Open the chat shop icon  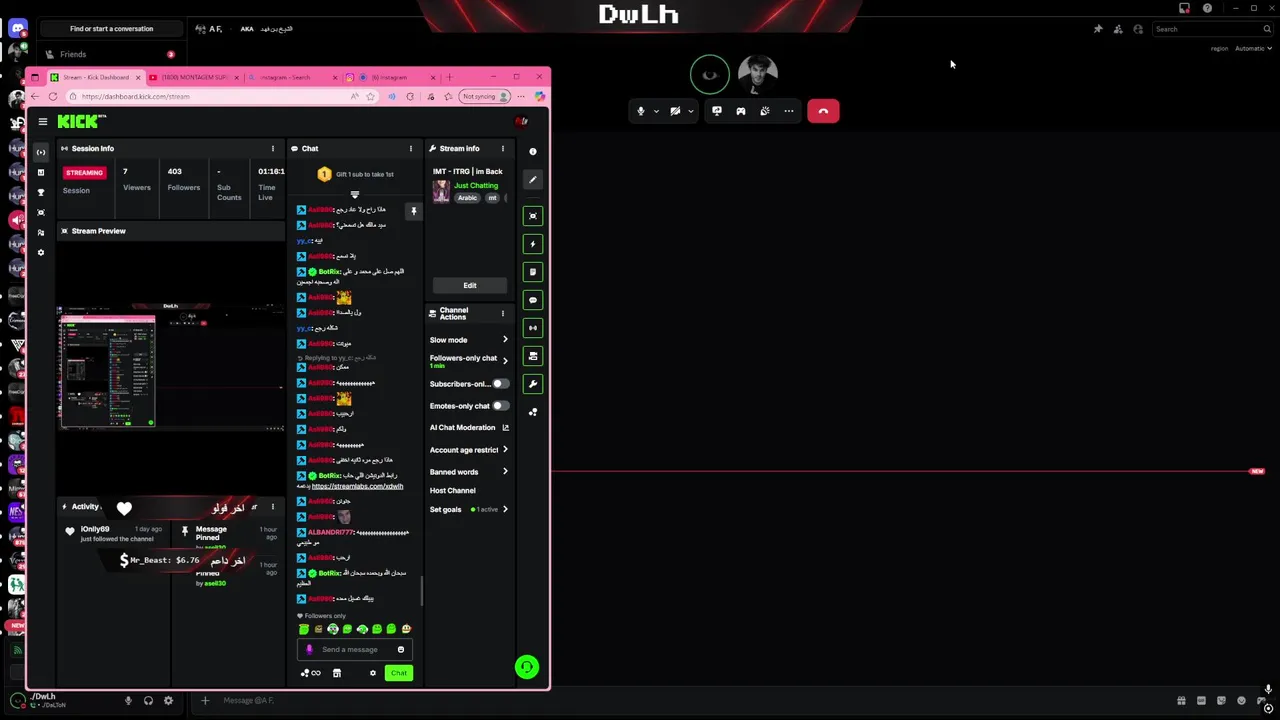tap(337, 673)
